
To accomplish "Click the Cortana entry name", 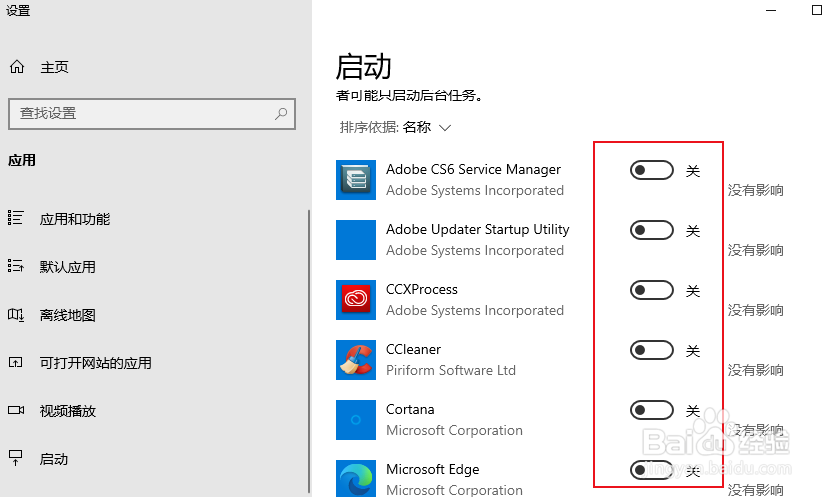I will [410, 409].
